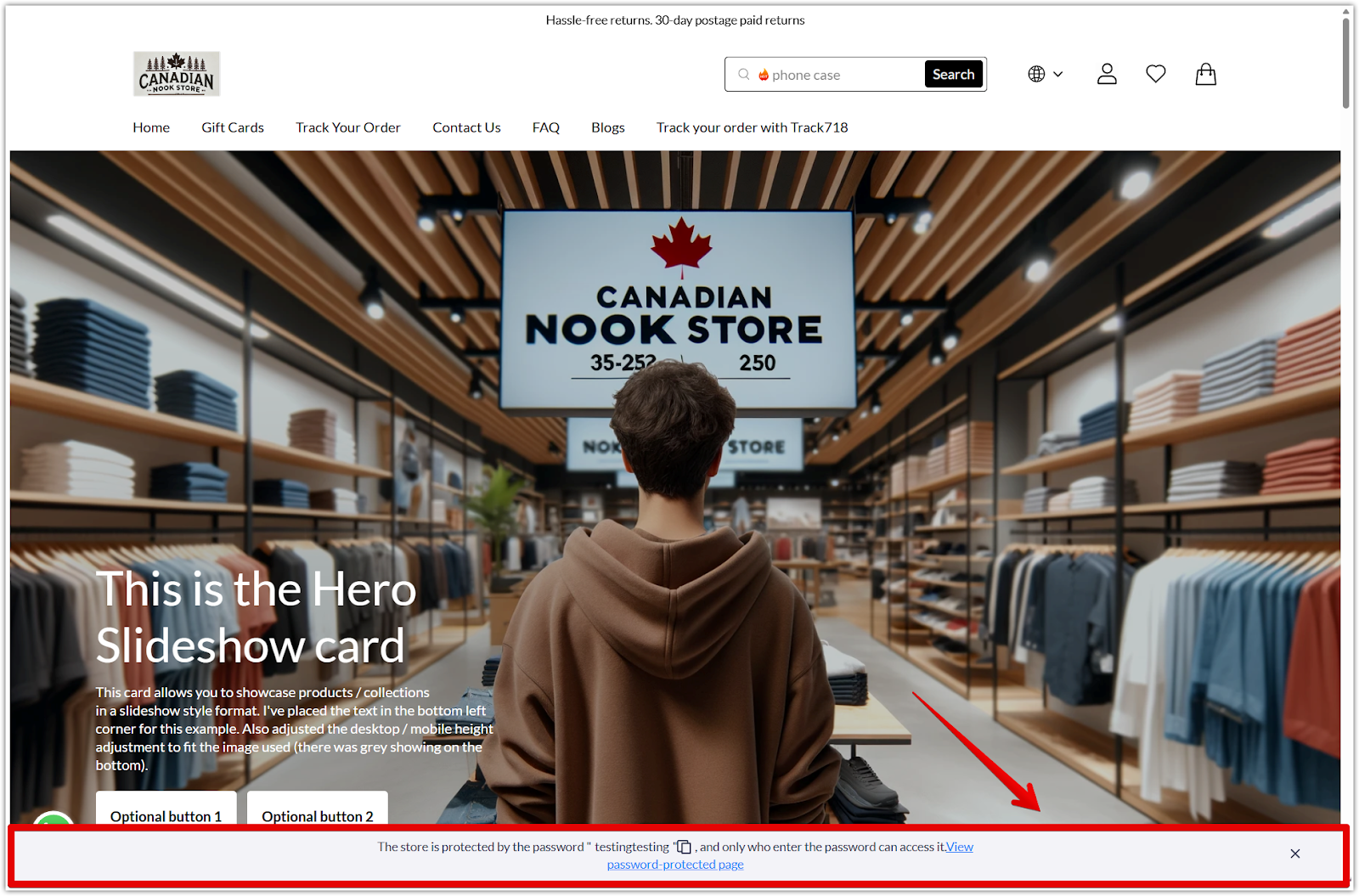Open the Contact Us page
The height and width of the screenshot is (896, 1359).
(x=466, y=127)
